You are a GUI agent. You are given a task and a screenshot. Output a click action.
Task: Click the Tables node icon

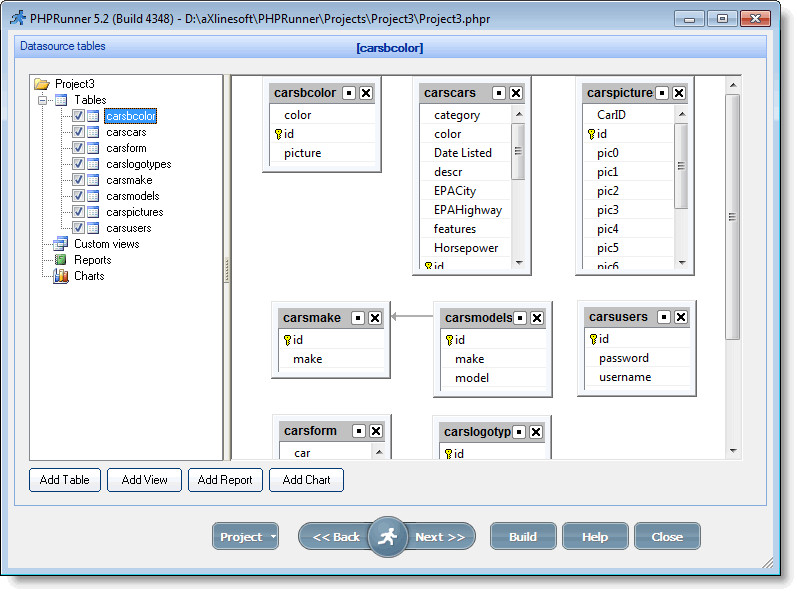click(61, 100)
